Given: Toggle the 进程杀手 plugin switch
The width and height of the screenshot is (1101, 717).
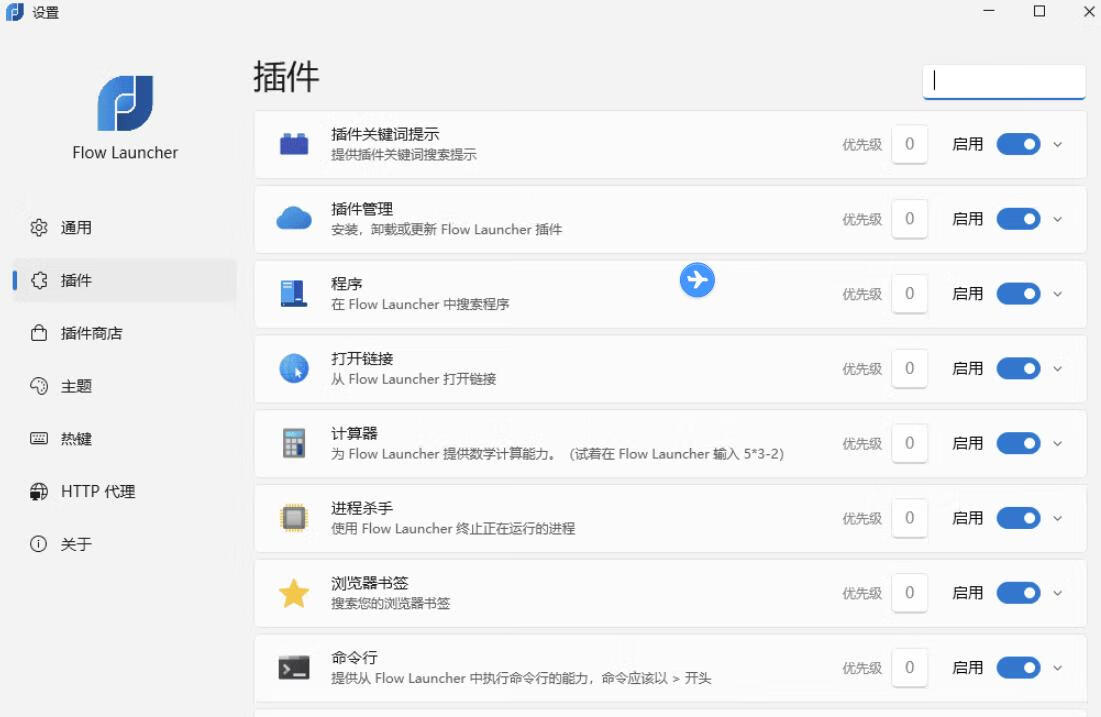Looking at the screenshot, I should pos(1018,518).
